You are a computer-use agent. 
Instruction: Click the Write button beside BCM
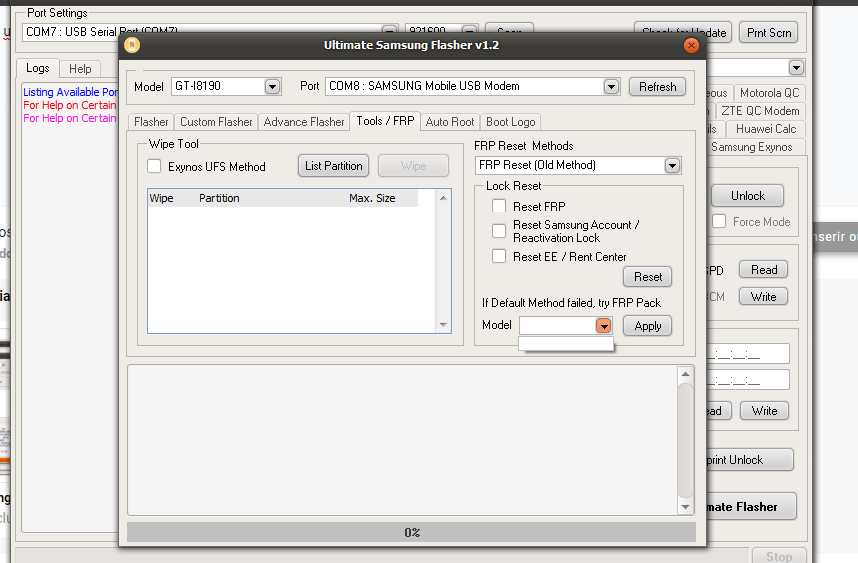(763, 297)
